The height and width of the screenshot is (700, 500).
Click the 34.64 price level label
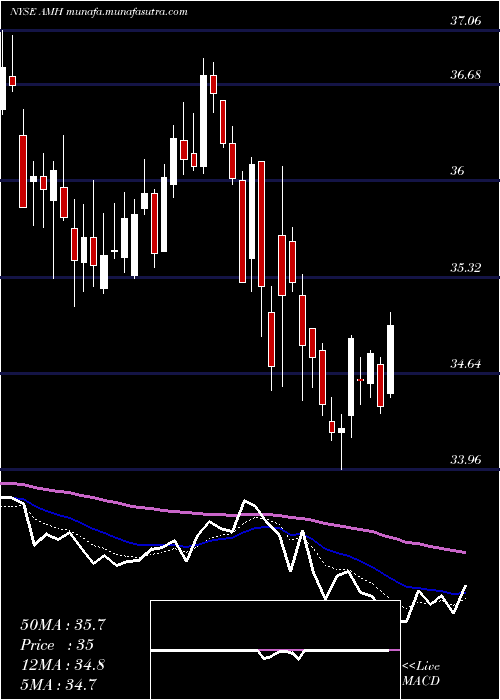[466, 364]
